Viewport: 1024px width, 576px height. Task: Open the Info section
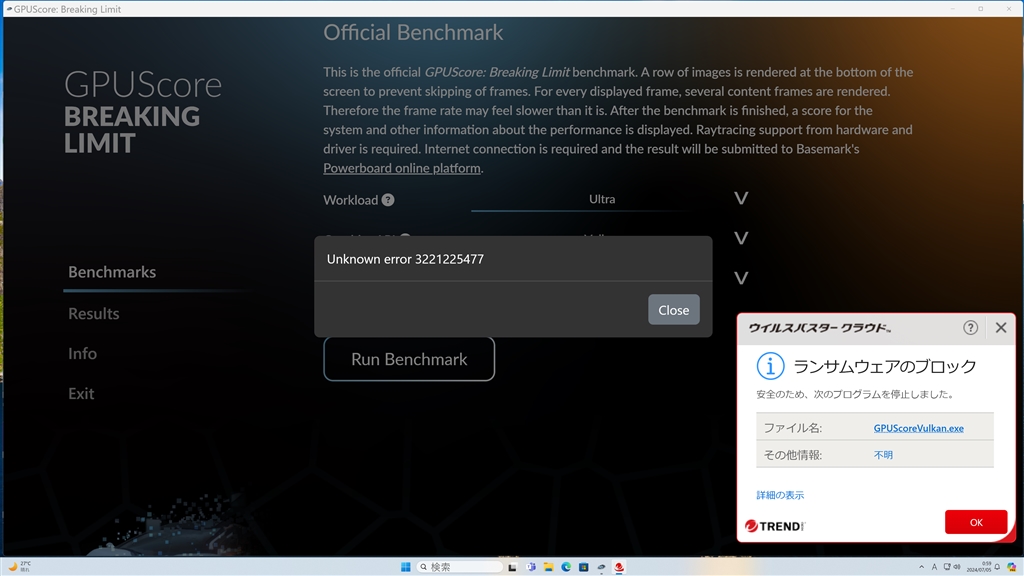(82, 353)
